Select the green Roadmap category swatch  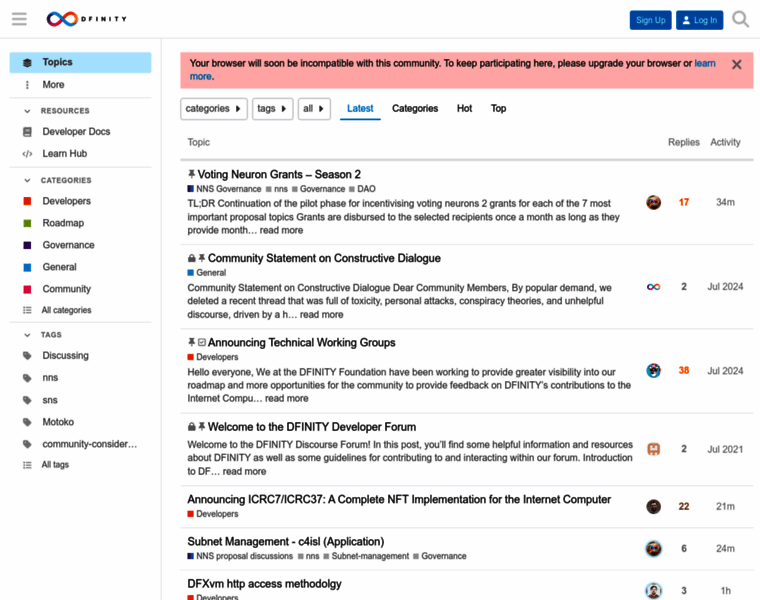pyautogui.click(x=27, y=223)
